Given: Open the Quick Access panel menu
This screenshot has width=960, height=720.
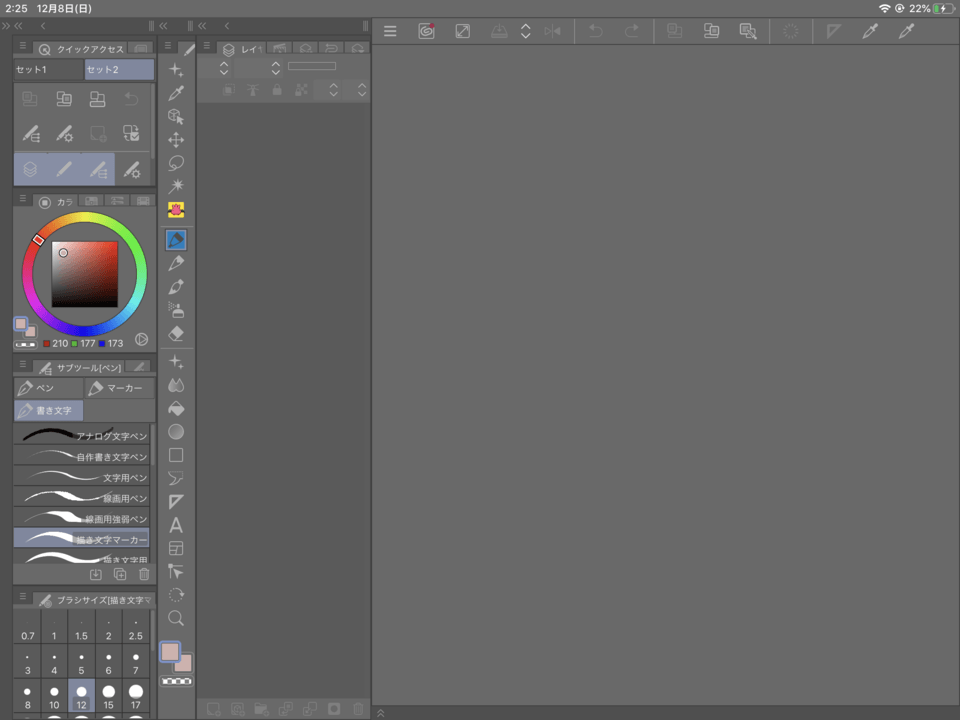Looking at the screenshot, I should tap(22, 47).
